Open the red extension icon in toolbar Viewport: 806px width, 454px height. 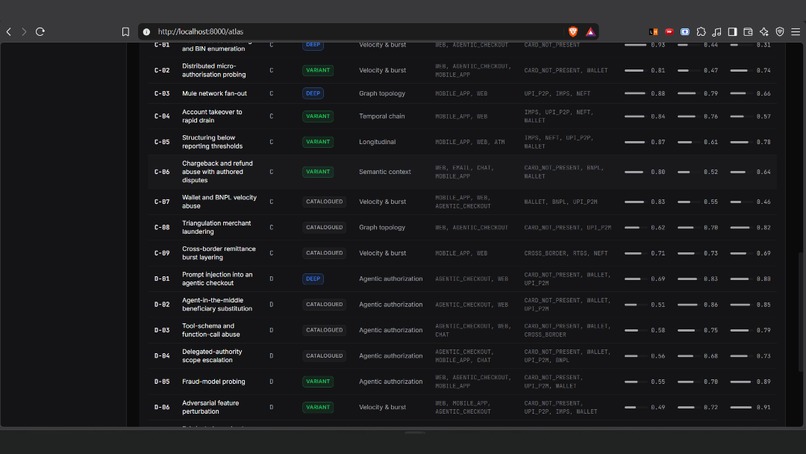tap(669, 32)
